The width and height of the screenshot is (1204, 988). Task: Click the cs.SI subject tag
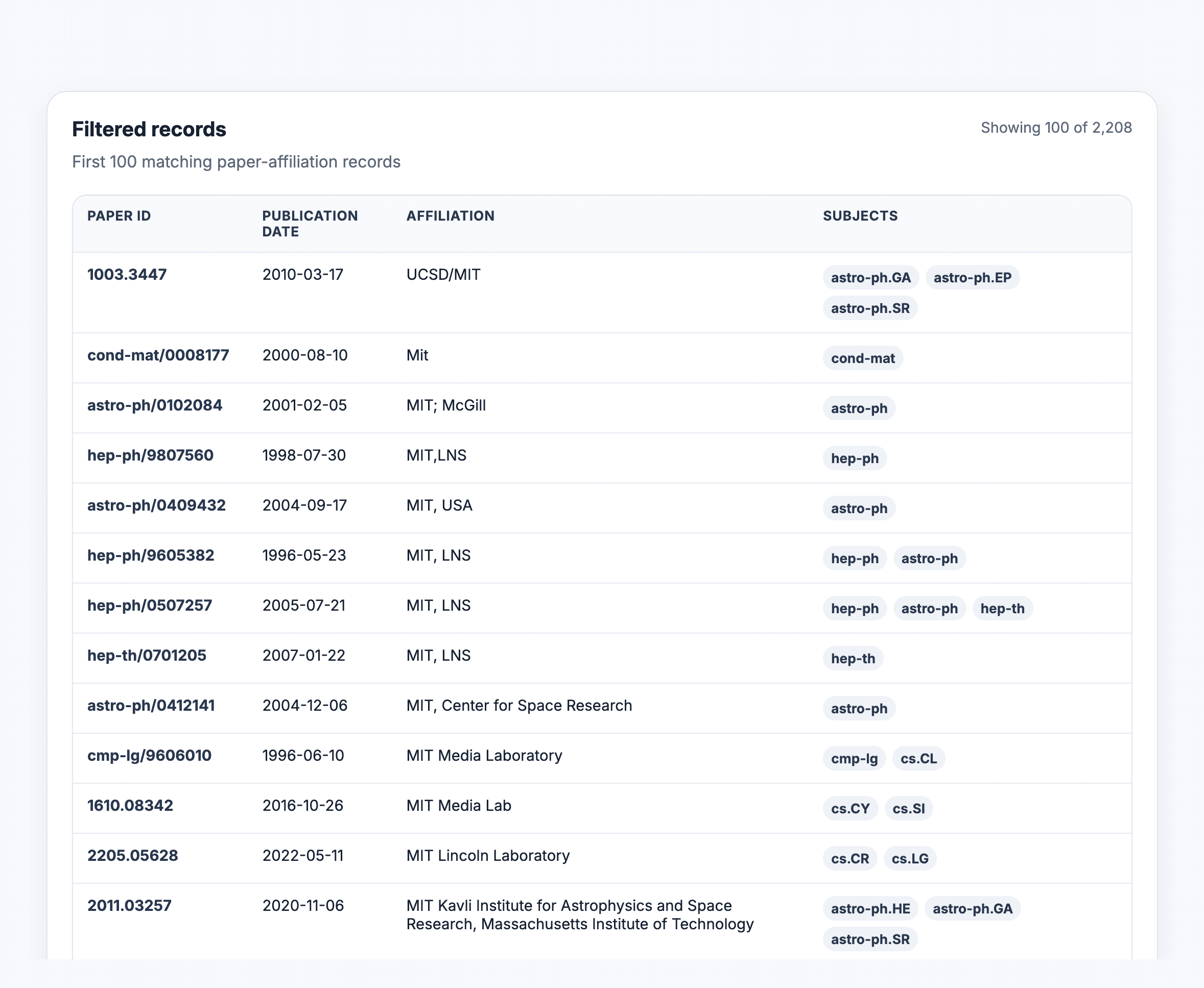coord(909,809)
